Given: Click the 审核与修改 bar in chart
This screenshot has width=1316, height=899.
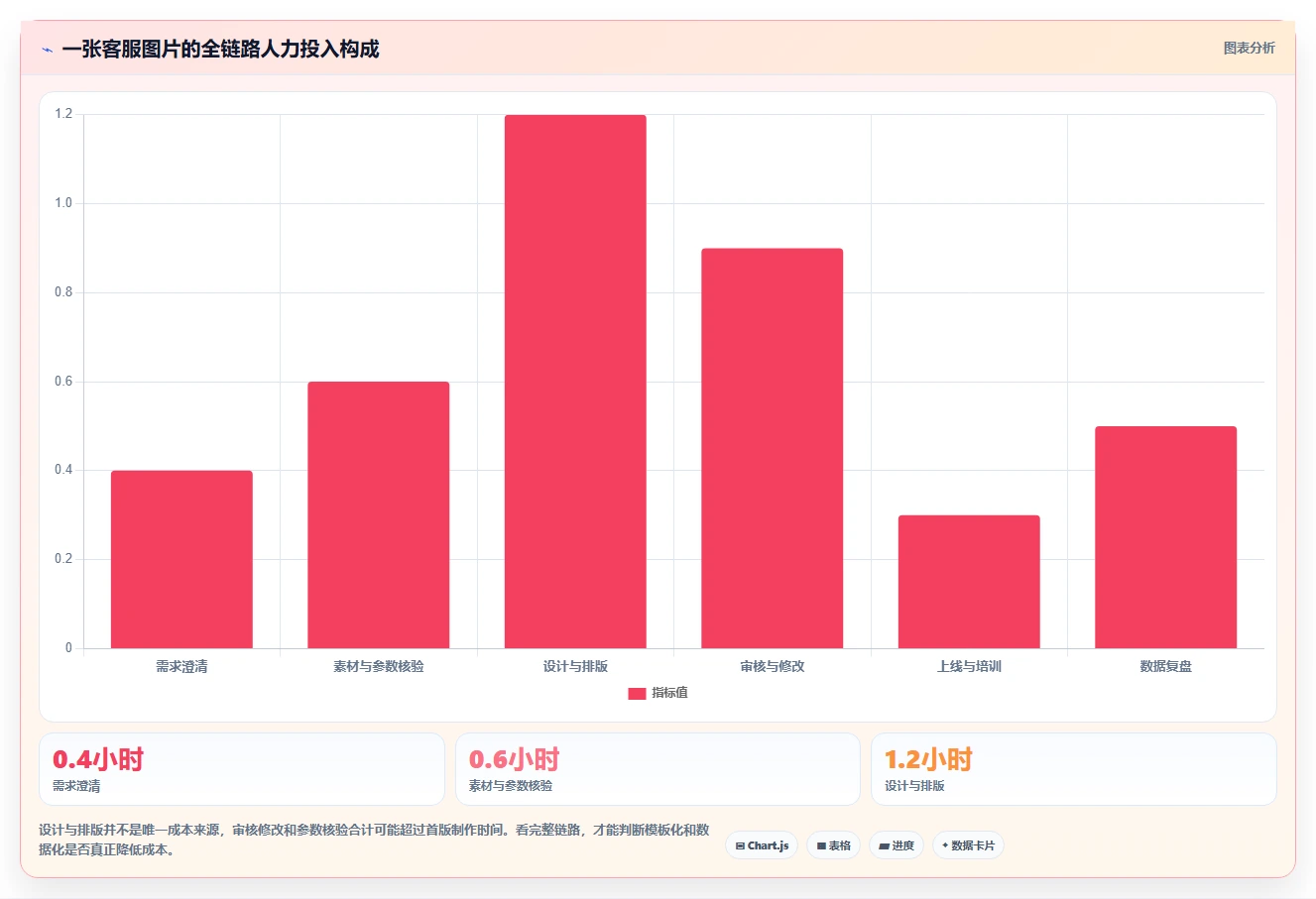Looking at the screenshot, I should coord(773,448).
